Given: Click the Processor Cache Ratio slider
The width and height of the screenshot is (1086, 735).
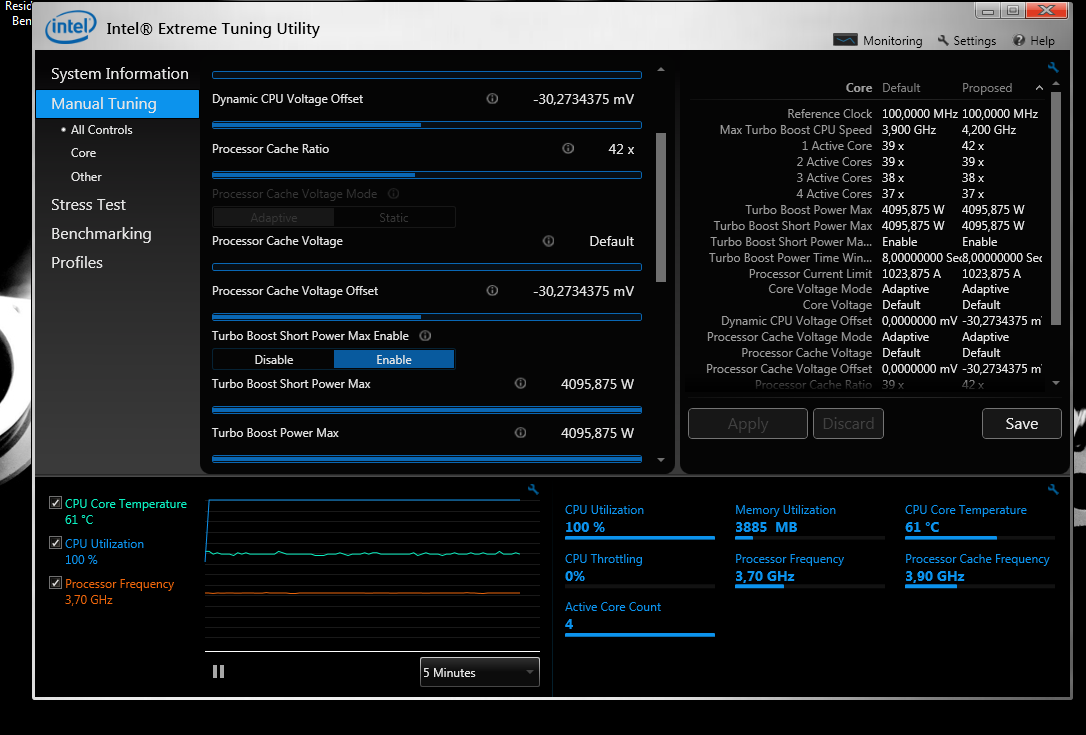Looking at the screenshot, I should (x=427, y=175).
